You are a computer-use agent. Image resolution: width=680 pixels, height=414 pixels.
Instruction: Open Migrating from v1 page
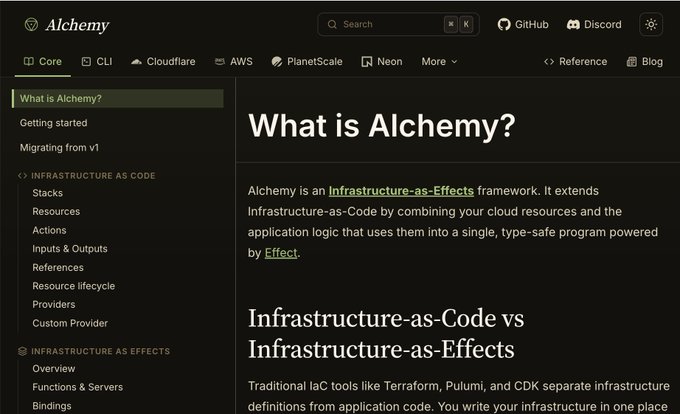click(59, 148)
